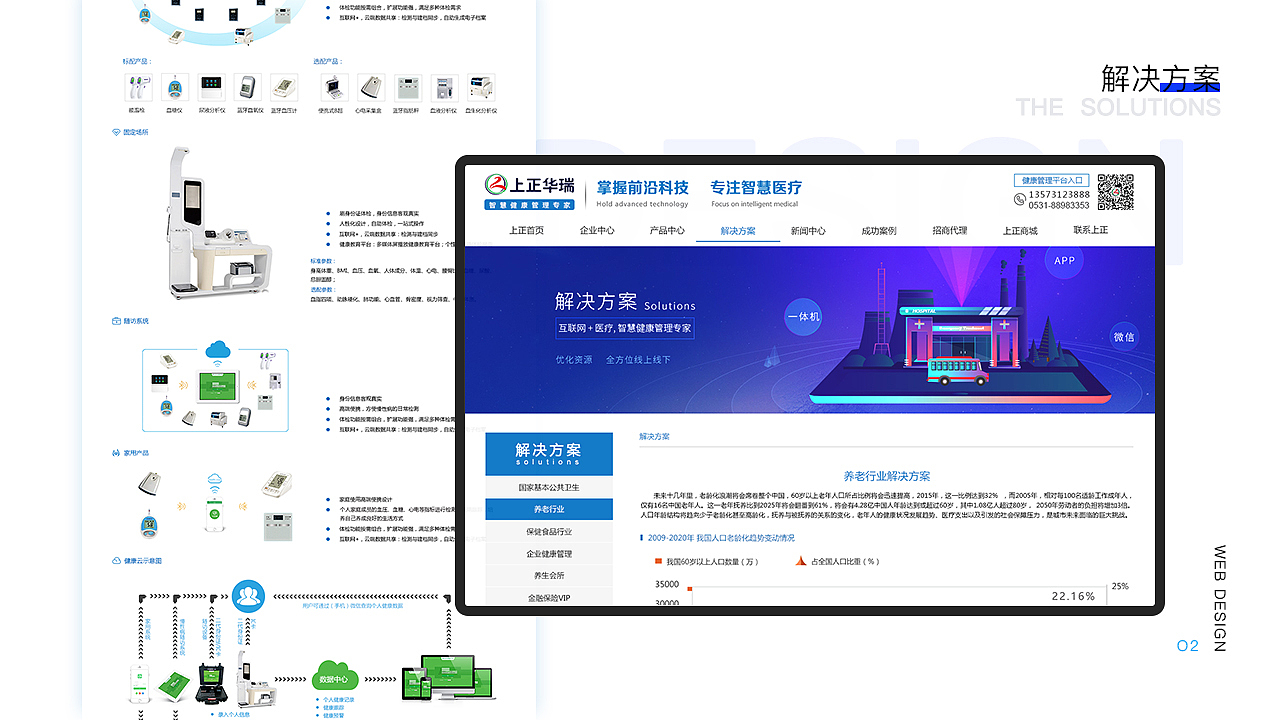The width and height of the screenshot is (1280, 720).
Task: Click the cloud icon above follow-up system diagram
Action: coord(216,351)
